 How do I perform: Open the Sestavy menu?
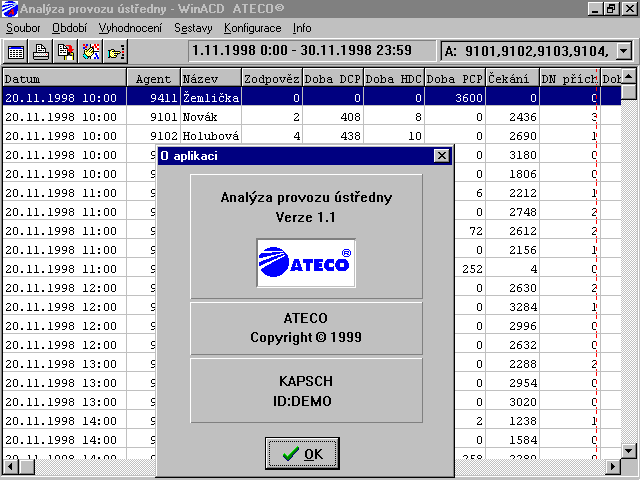click(193, 28)
